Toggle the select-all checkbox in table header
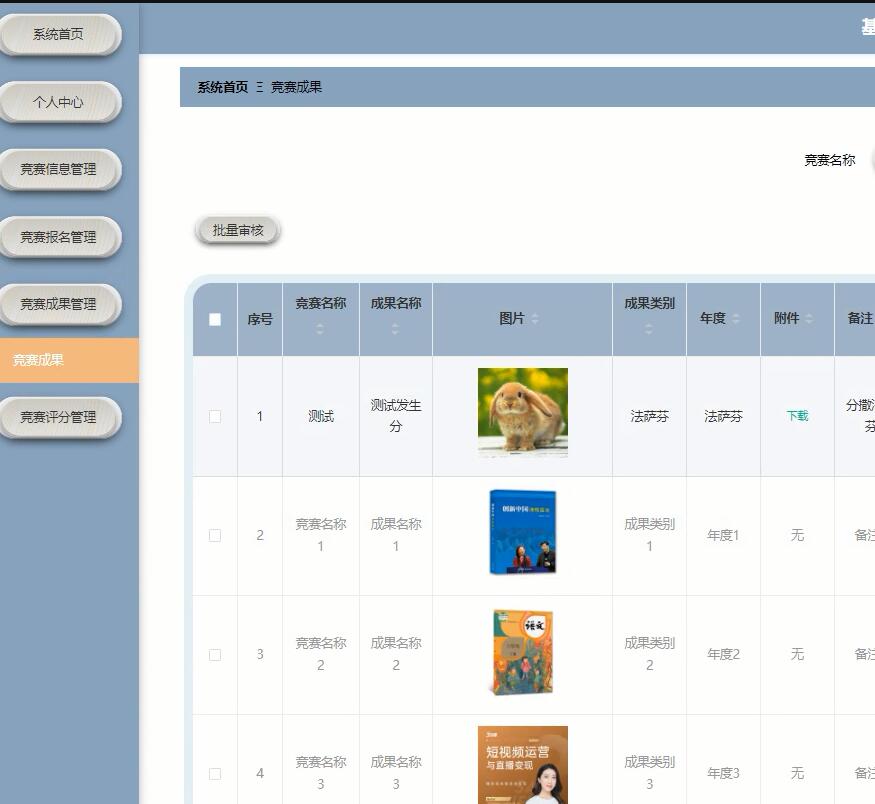 coord(215,319)
